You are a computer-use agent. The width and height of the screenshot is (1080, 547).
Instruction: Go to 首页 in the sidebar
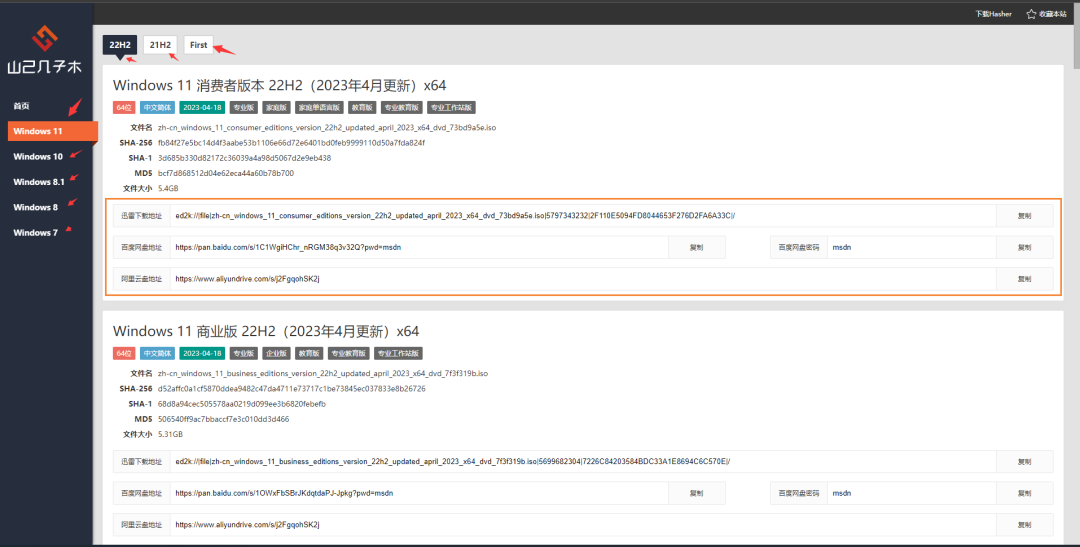pyautogui.click(x=21, y=106)
